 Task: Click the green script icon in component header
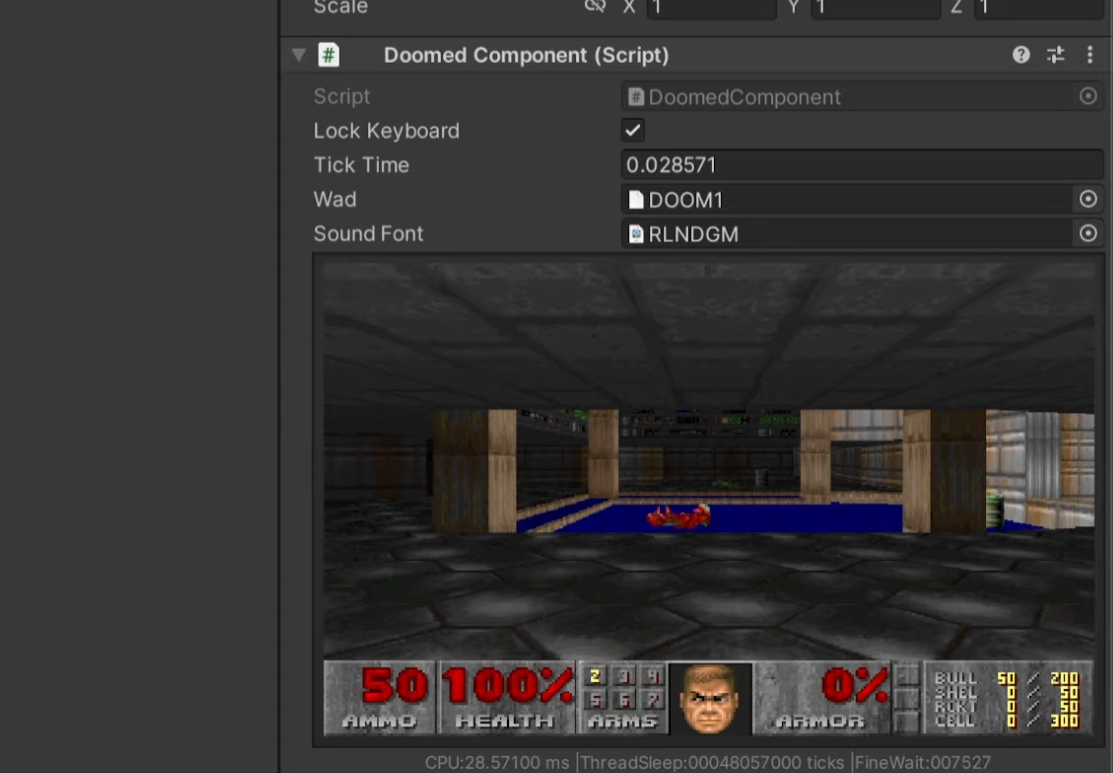coord(329,55)
